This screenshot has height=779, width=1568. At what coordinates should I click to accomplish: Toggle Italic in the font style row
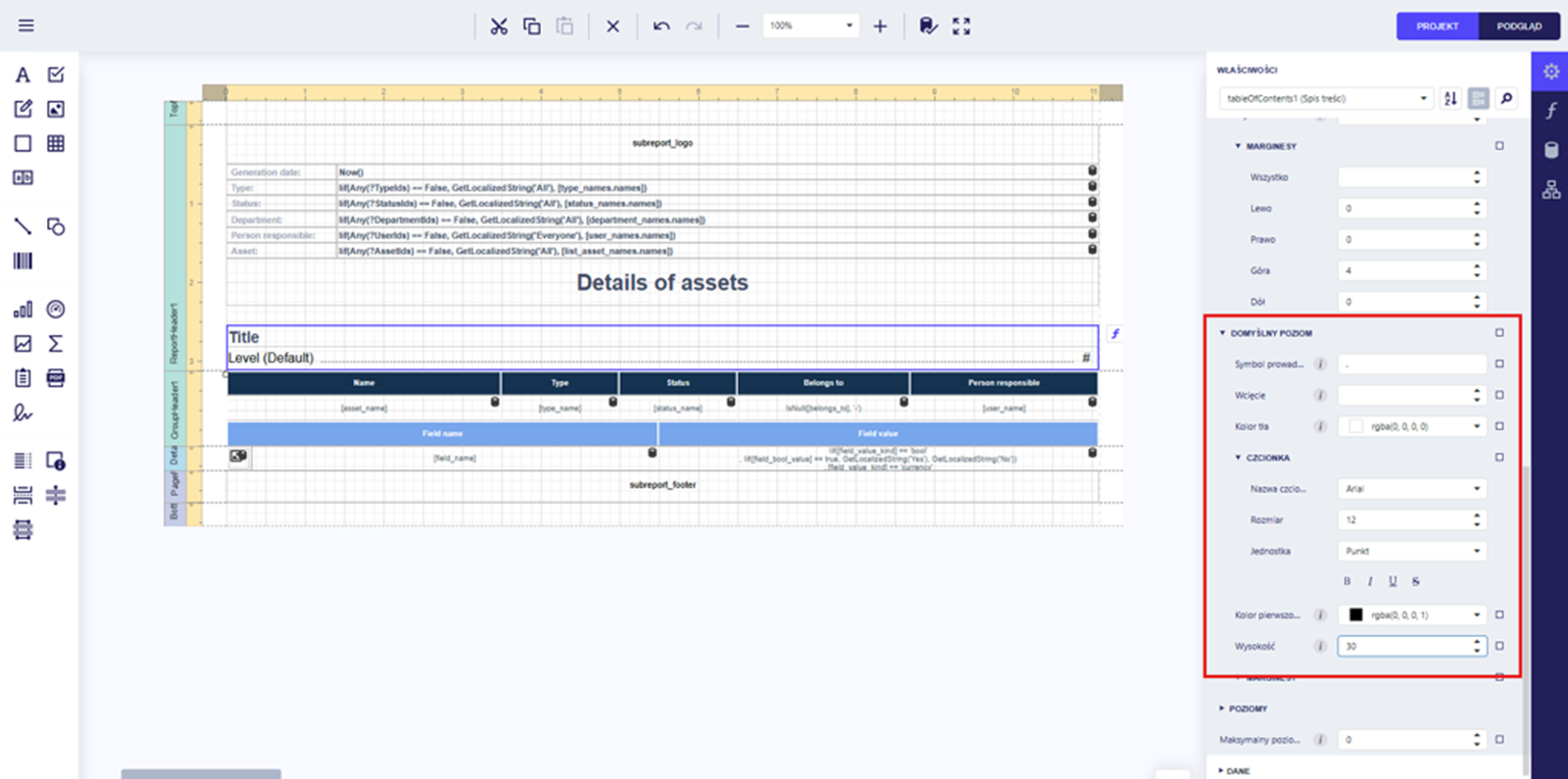point(1369,582)
